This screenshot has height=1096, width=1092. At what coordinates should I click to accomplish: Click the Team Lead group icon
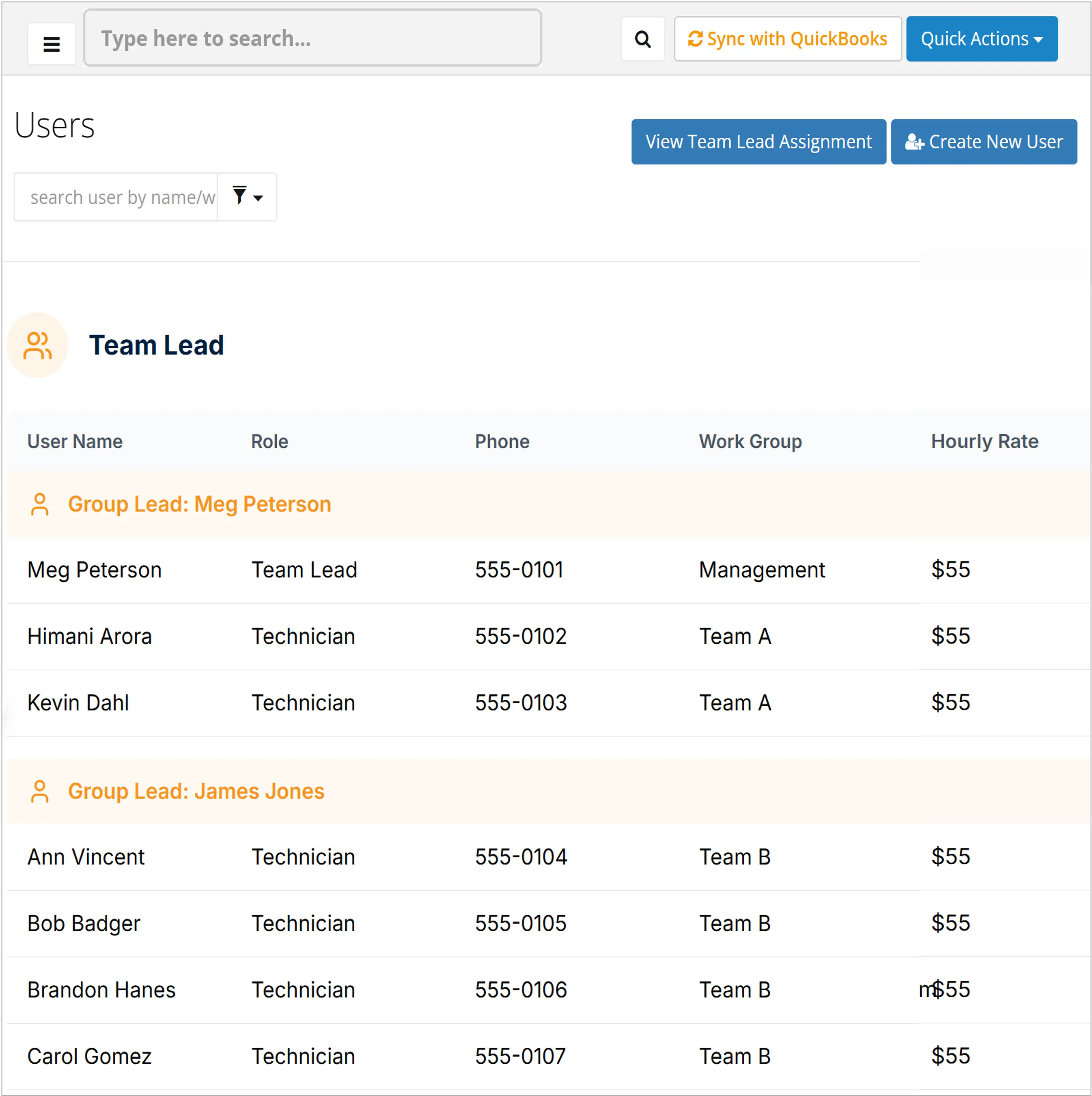click(x=38, y=345)
